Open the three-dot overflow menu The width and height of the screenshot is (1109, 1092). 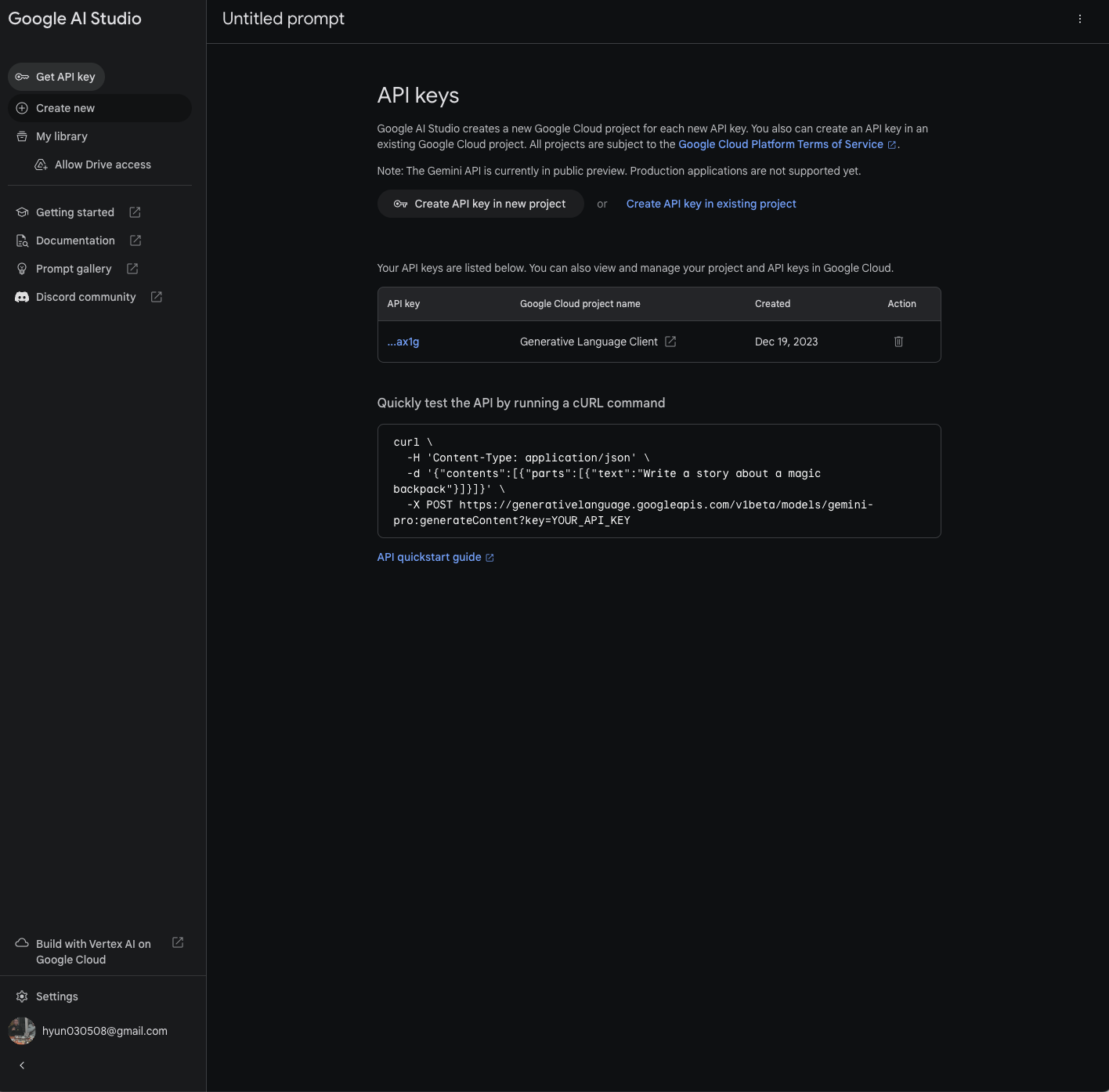(x=1080, y=18)
